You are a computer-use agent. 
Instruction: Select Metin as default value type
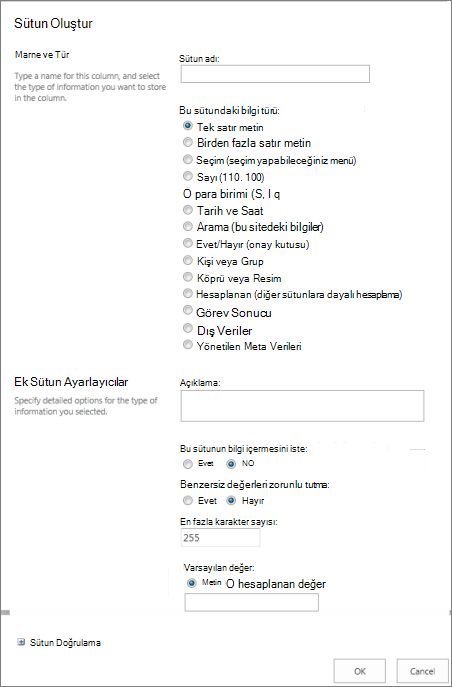tap(191, 584)
